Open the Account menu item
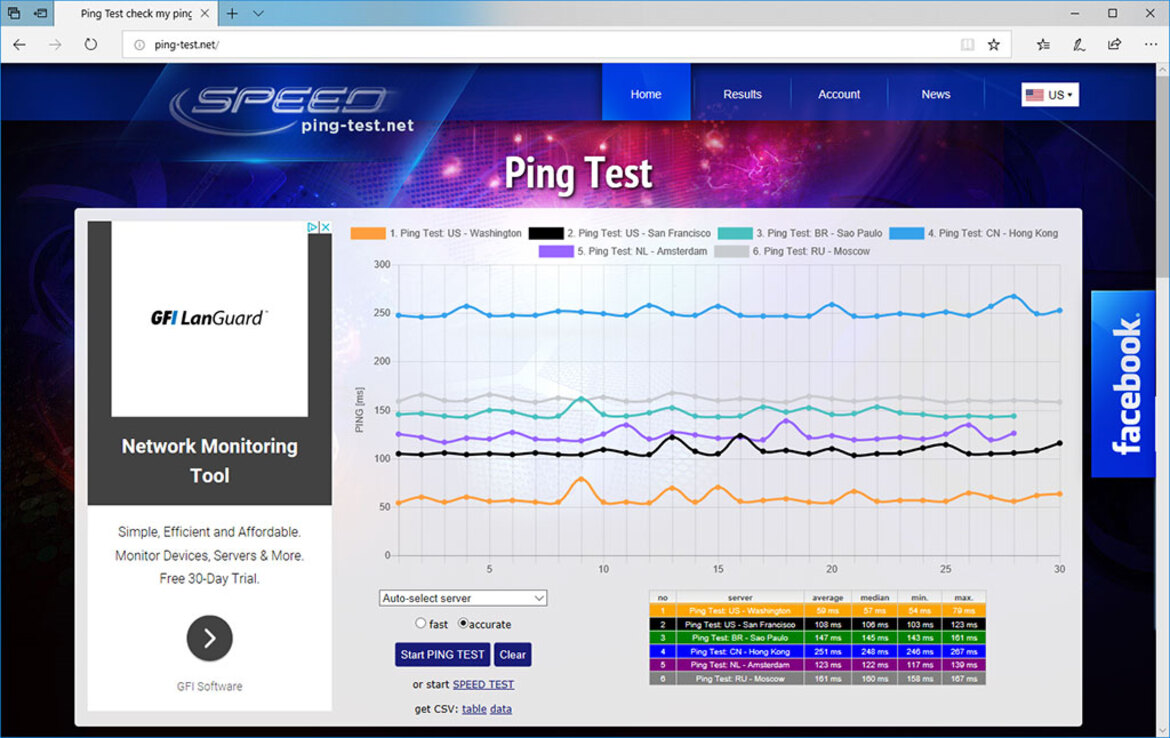Viewport: 1170px width, 738px height. [x=839, y=94]
